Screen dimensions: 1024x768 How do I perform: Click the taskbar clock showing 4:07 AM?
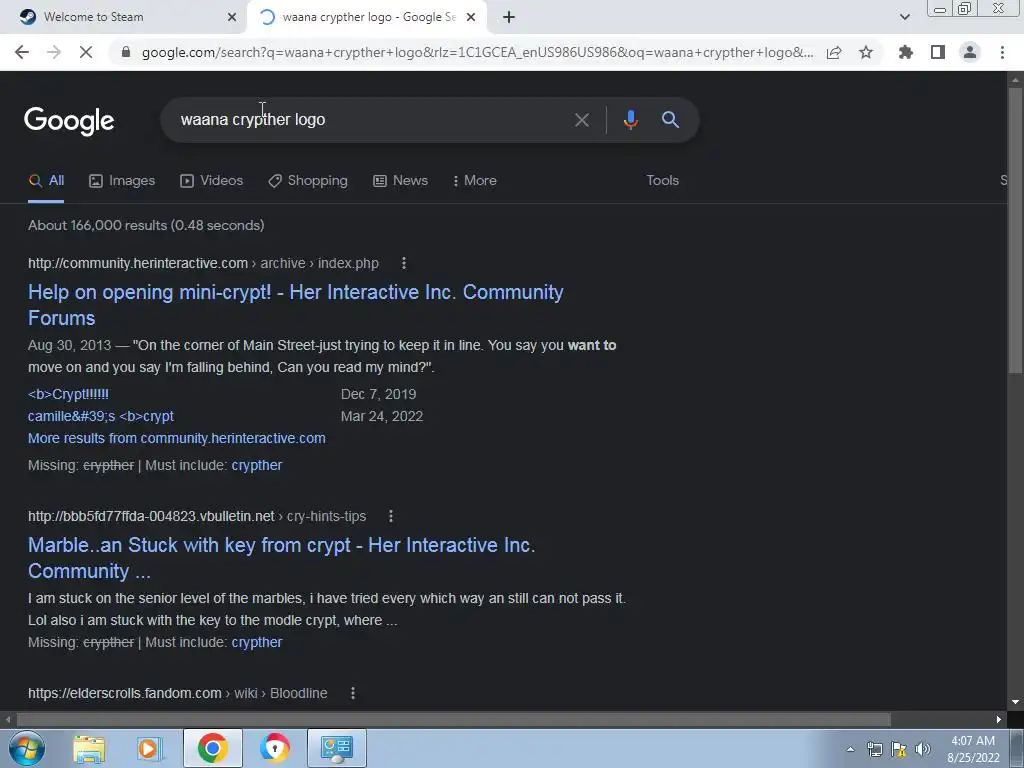pos(973,749)
